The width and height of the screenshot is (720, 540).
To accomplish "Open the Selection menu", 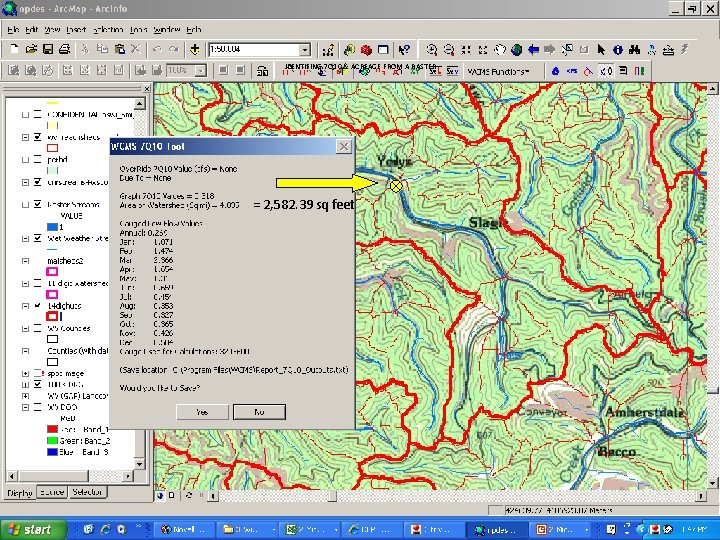I will (107, 30).
